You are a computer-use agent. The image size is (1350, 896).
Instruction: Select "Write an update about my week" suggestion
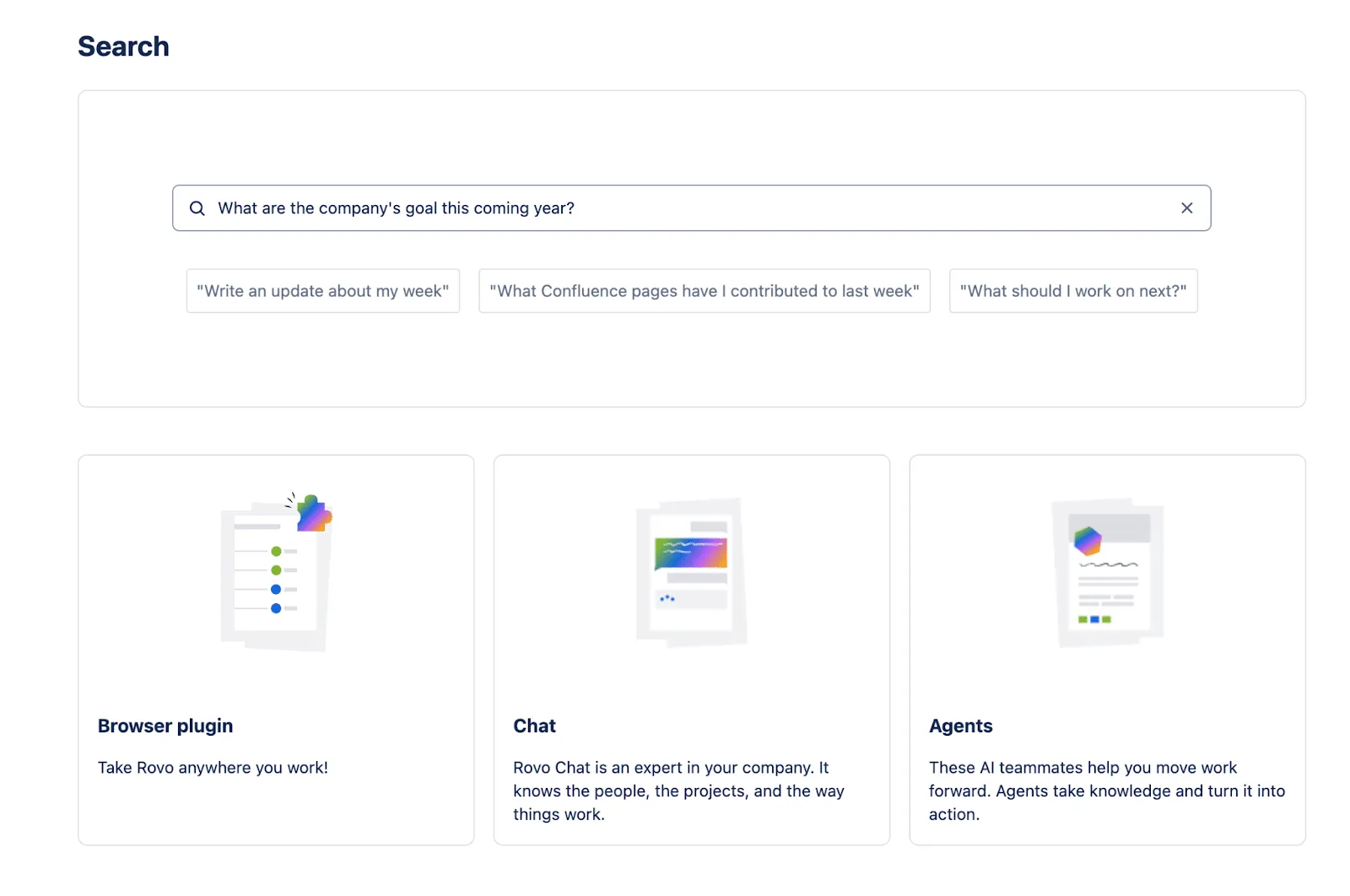click(323, 291)
